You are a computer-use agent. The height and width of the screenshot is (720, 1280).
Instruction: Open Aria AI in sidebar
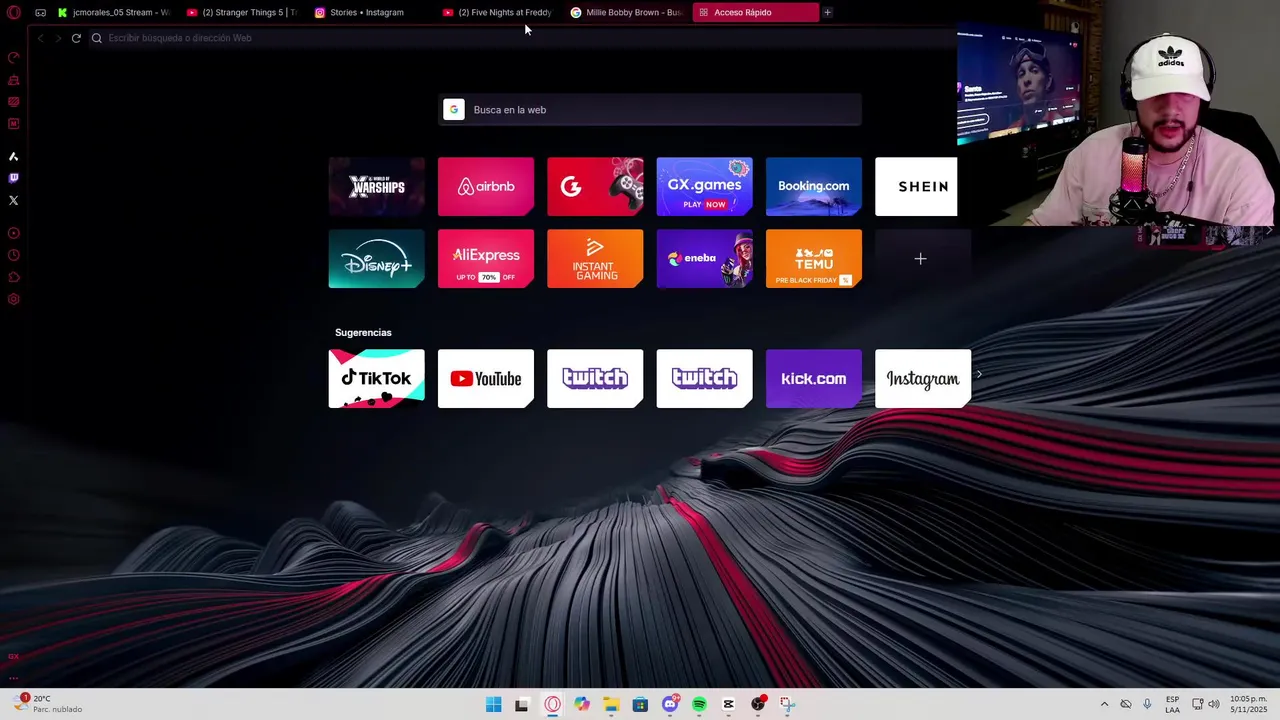14,156
